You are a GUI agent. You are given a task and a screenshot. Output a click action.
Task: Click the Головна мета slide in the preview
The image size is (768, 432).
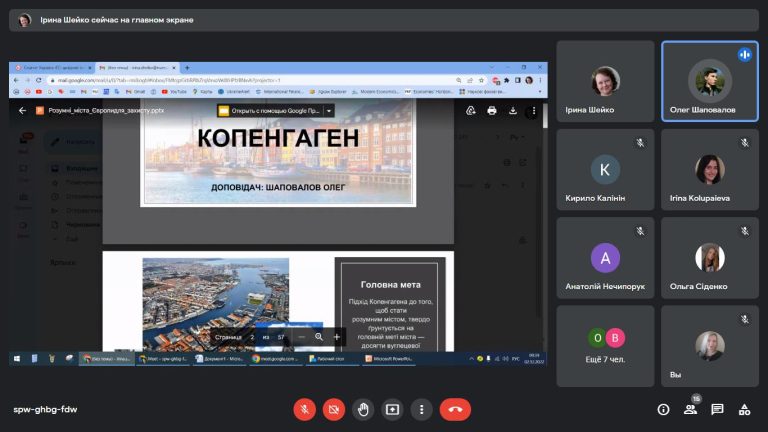click(x=278, y=301)
